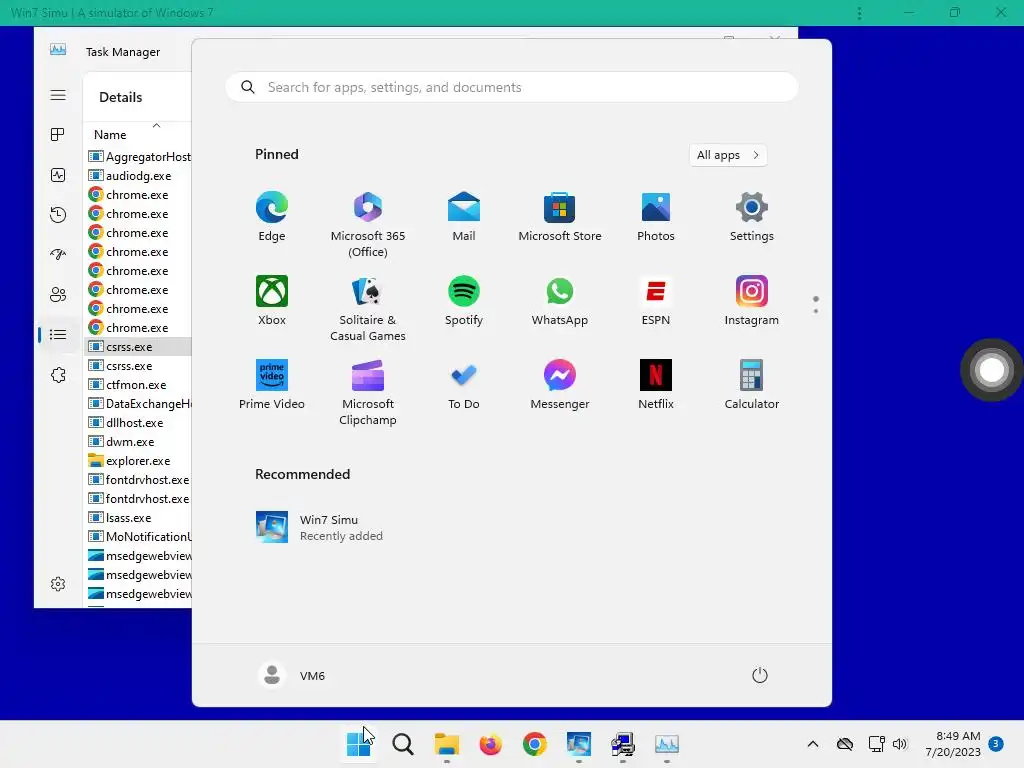The width and height of the screenshot is (1024, 768).
Task: Launch the To Do app
Action: [x=464, y=384]
